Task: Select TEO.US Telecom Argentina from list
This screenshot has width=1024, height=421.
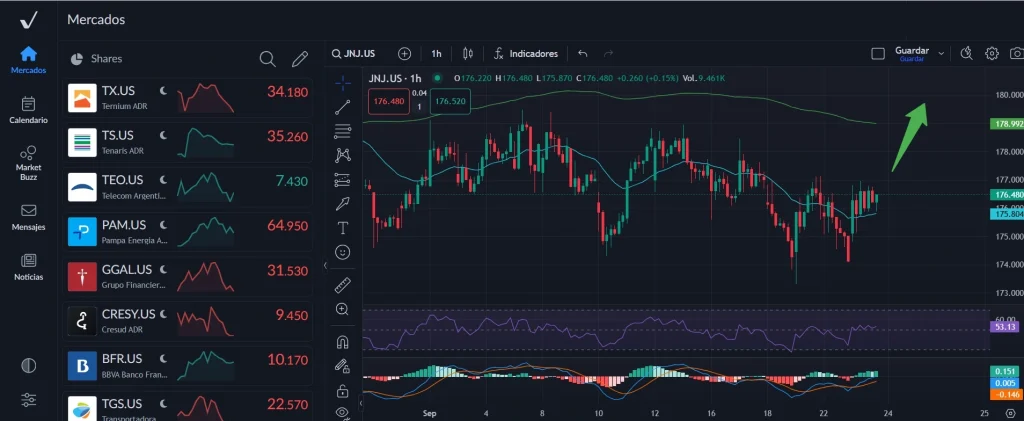Action: coord(190,187)
